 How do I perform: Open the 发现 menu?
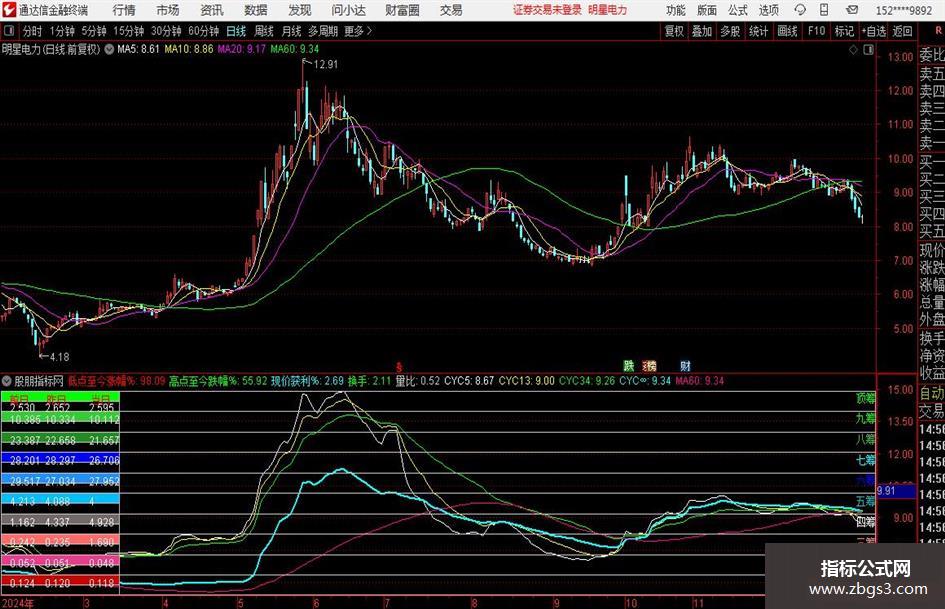pos(300,10)
